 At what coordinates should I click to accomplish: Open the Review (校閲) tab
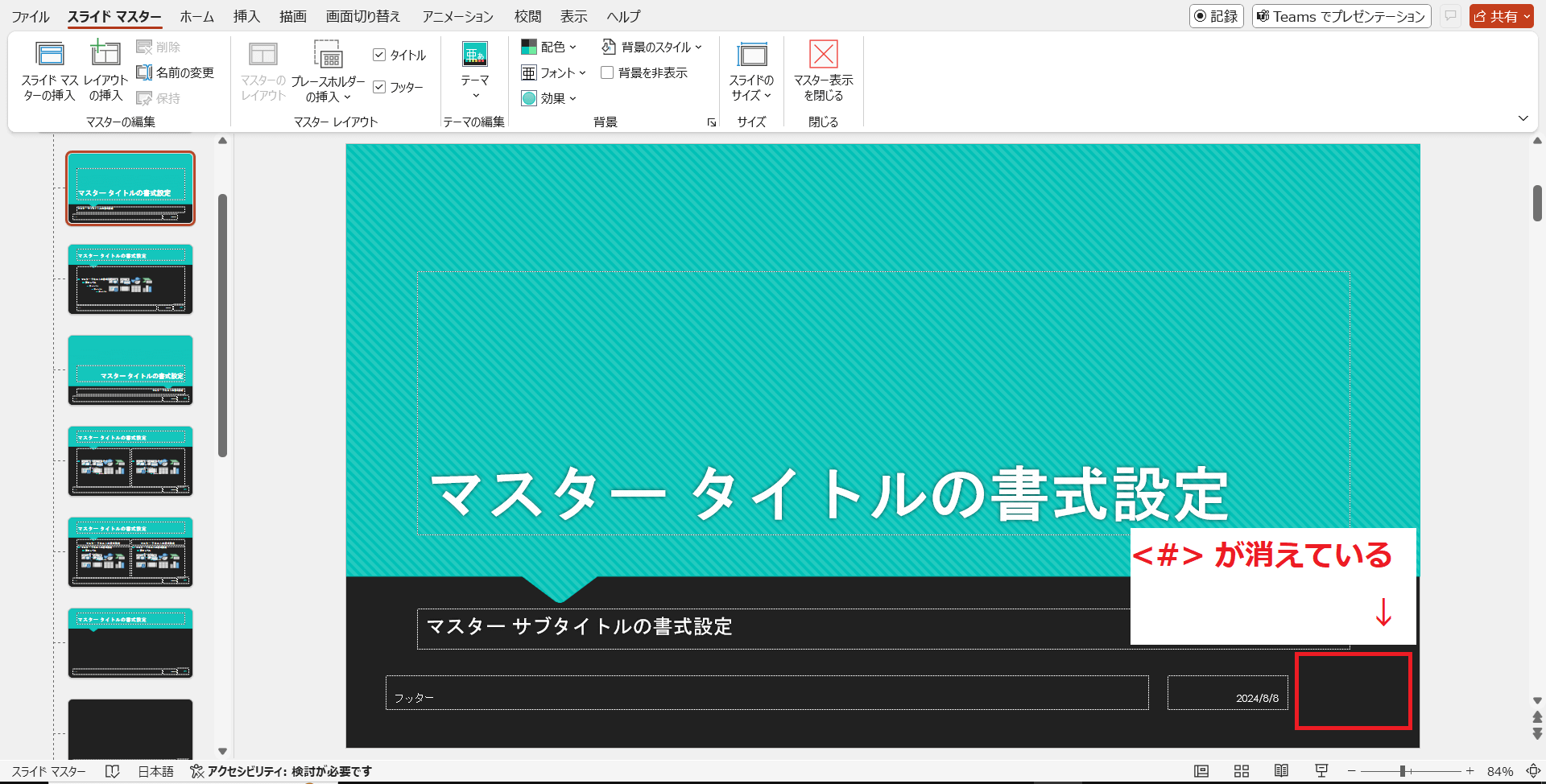528,16
